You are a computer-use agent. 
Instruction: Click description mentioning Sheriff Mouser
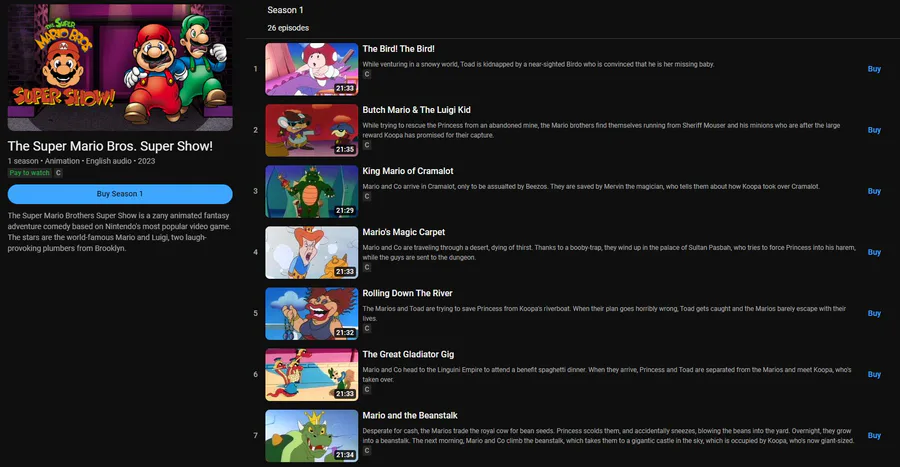[x=601, y=130]
